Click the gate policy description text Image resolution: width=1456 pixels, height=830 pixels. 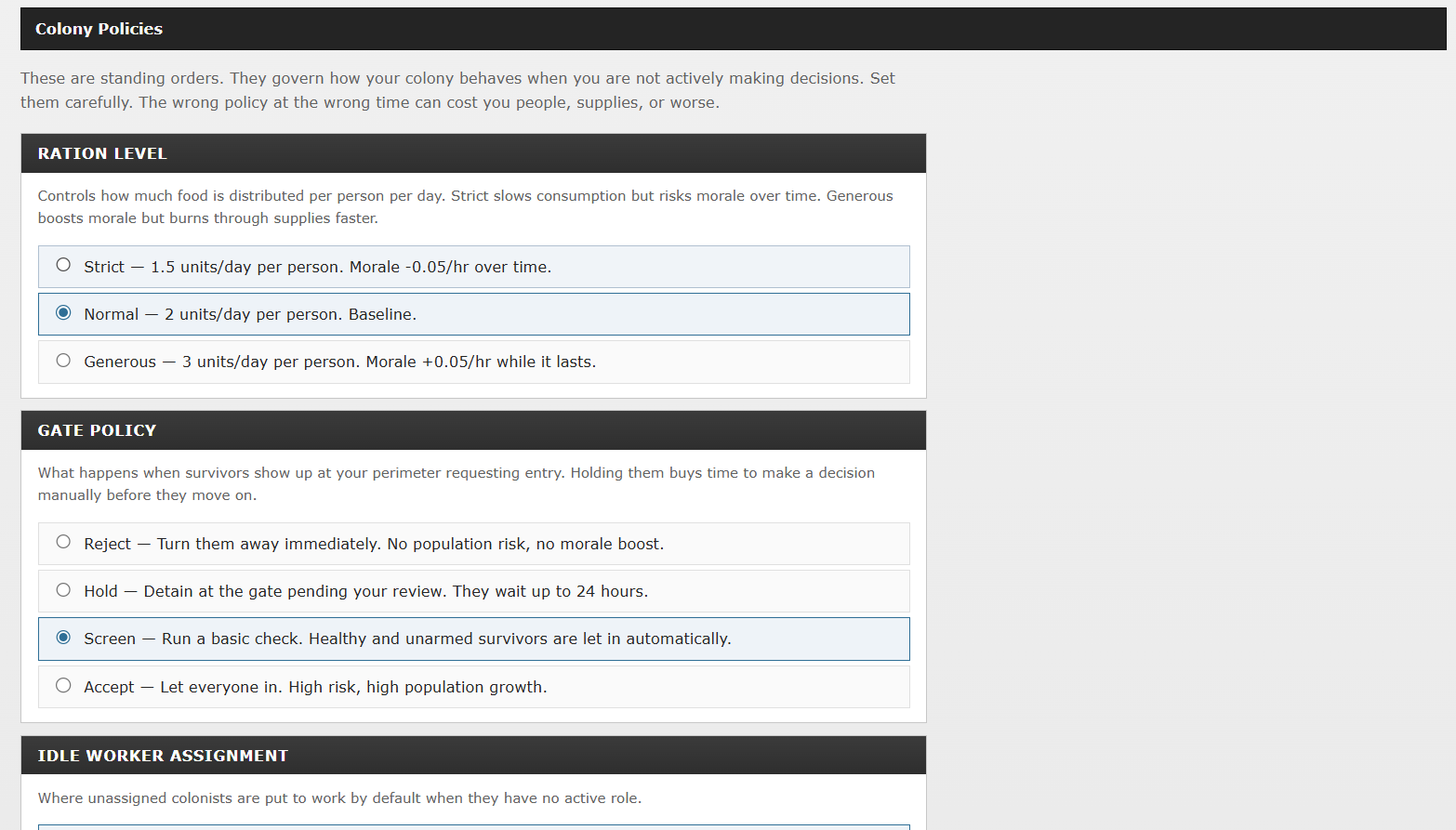click(x=456, y=484)
